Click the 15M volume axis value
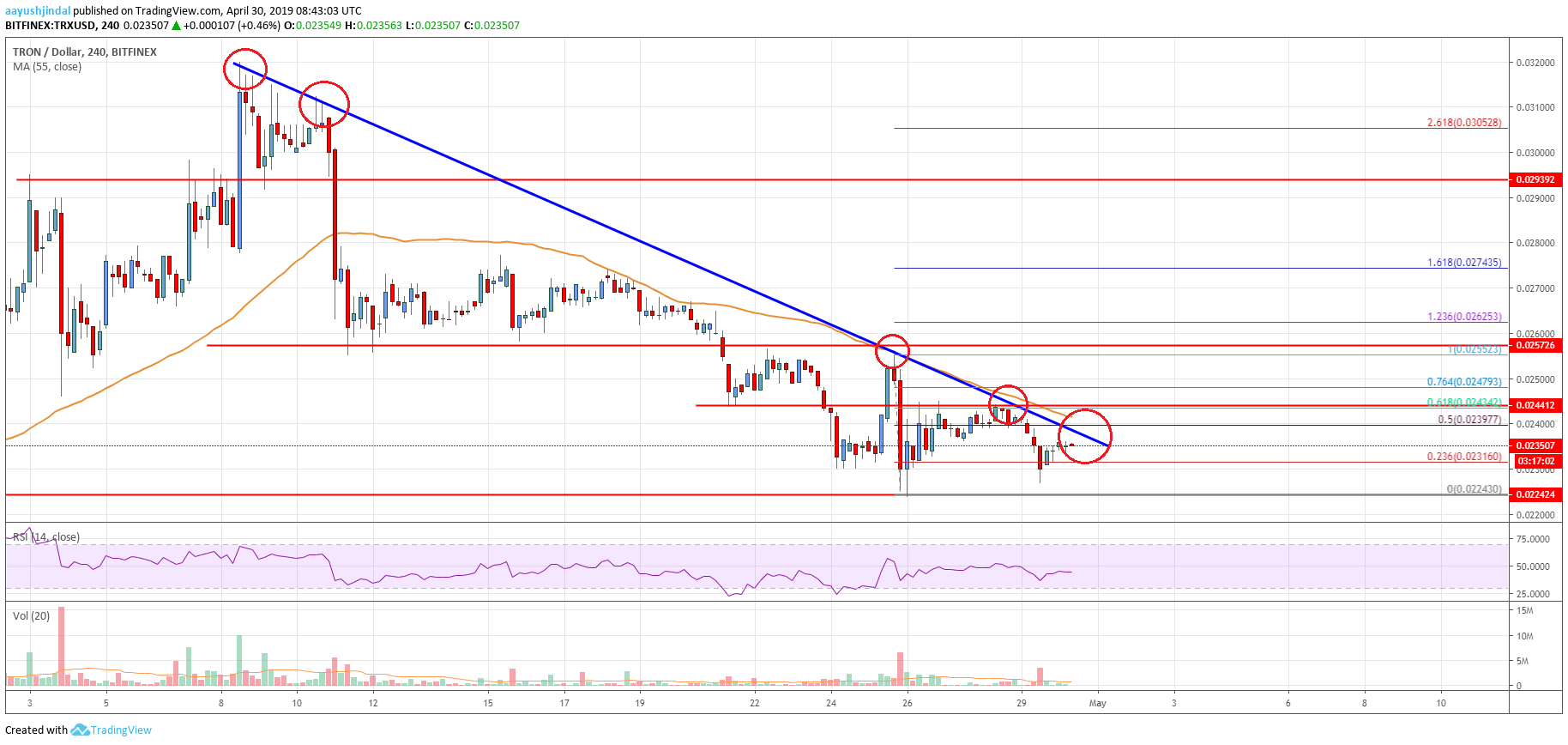Image resolution: width=1568 pixels, height=745 pixels. (x=1525, y=610)
